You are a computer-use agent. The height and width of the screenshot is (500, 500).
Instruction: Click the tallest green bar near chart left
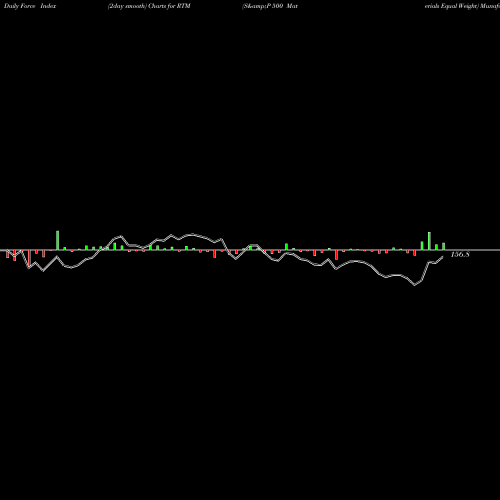57,240
